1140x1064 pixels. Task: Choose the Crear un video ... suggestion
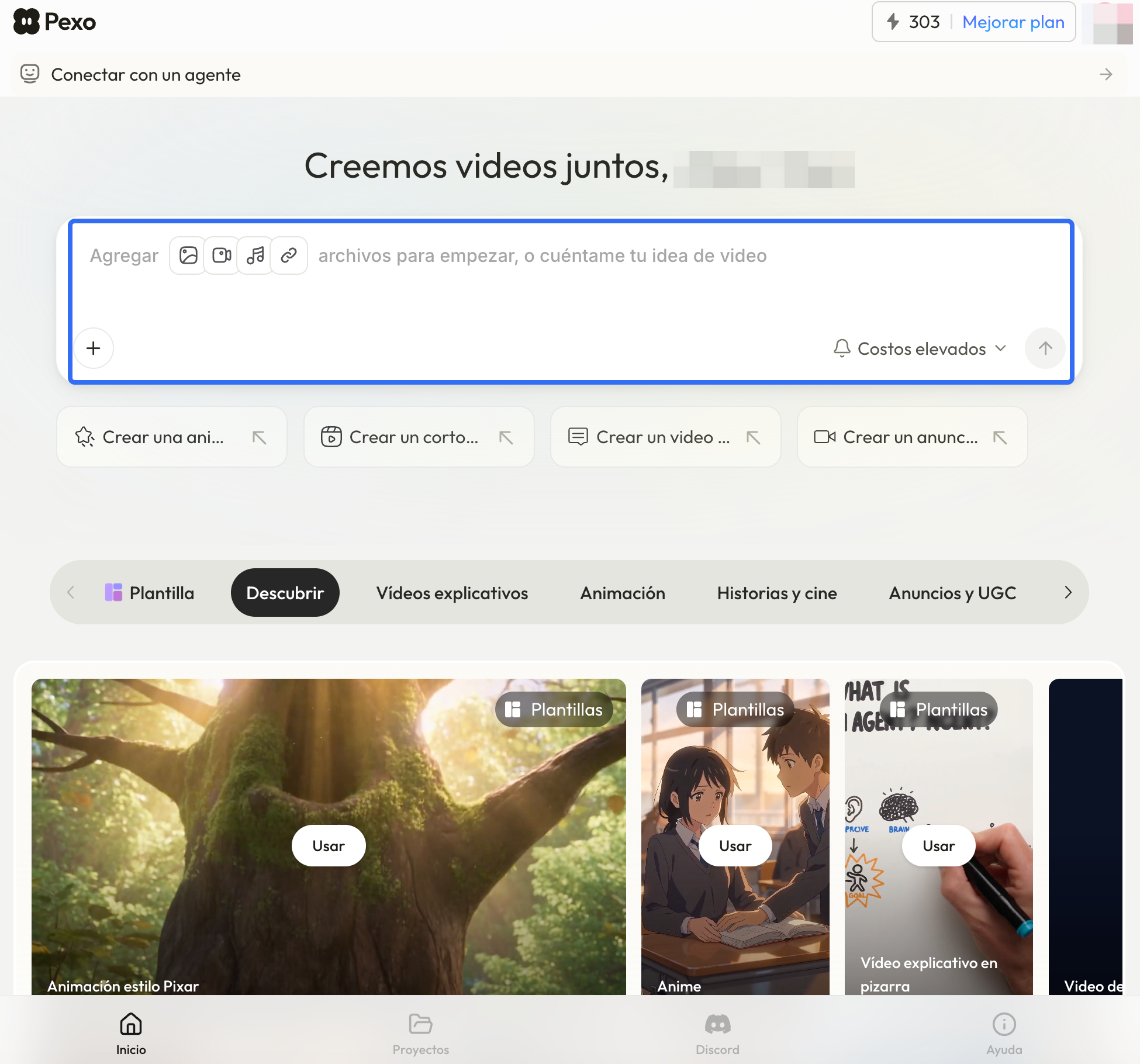[x=666, y=437]
